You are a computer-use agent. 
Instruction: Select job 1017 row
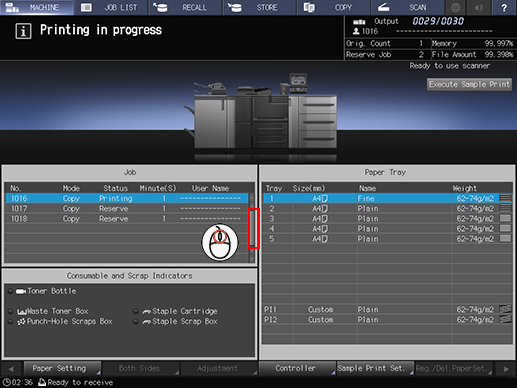(127, 209)
